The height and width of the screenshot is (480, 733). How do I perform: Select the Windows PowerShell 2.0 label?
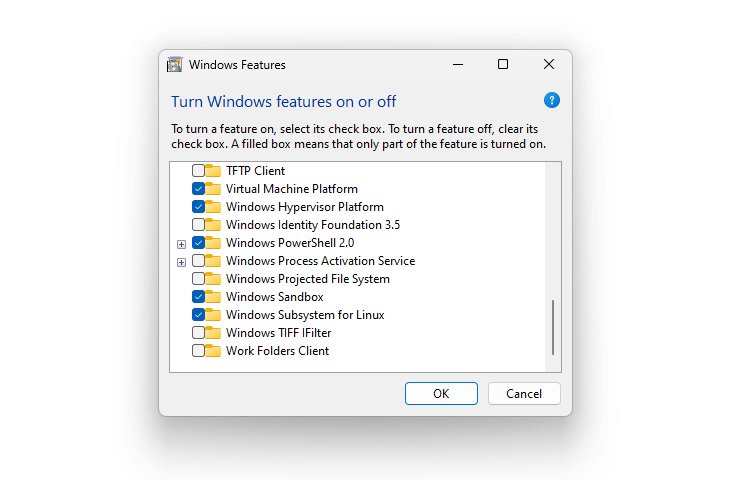(290, 243)
